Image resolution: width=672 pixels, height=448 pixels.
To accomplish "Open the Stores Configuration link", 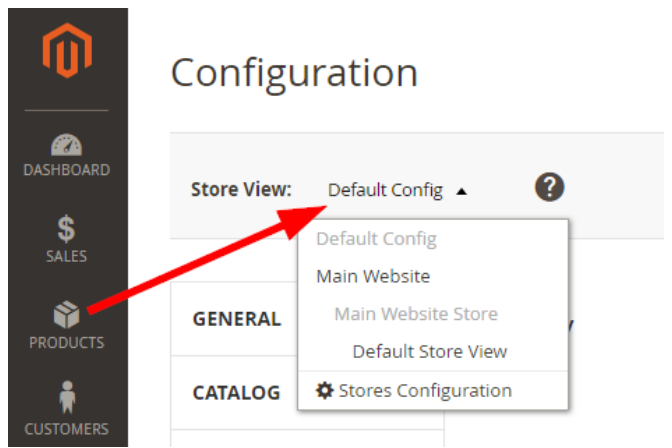I will [425, 390].
